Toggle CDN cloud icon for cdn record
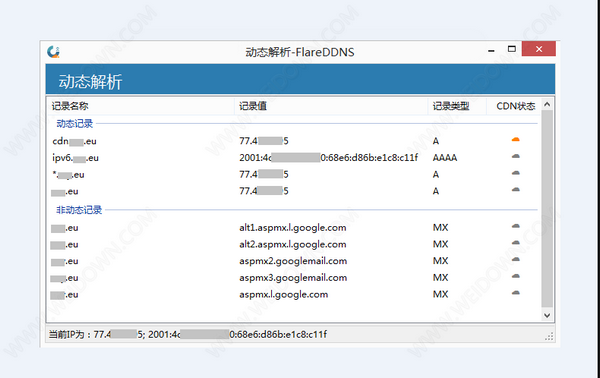The width and height of the screenshot is (600, 378). 515,140
